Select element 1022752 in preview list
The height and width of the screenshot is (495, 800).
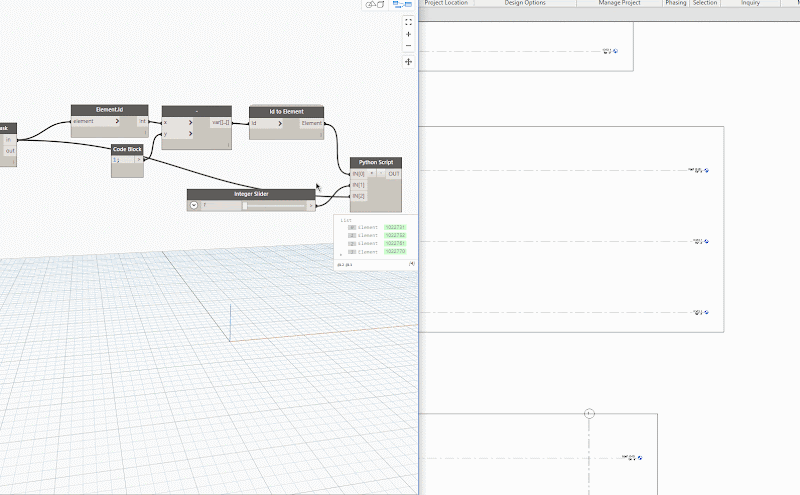(x=394, y=236)
